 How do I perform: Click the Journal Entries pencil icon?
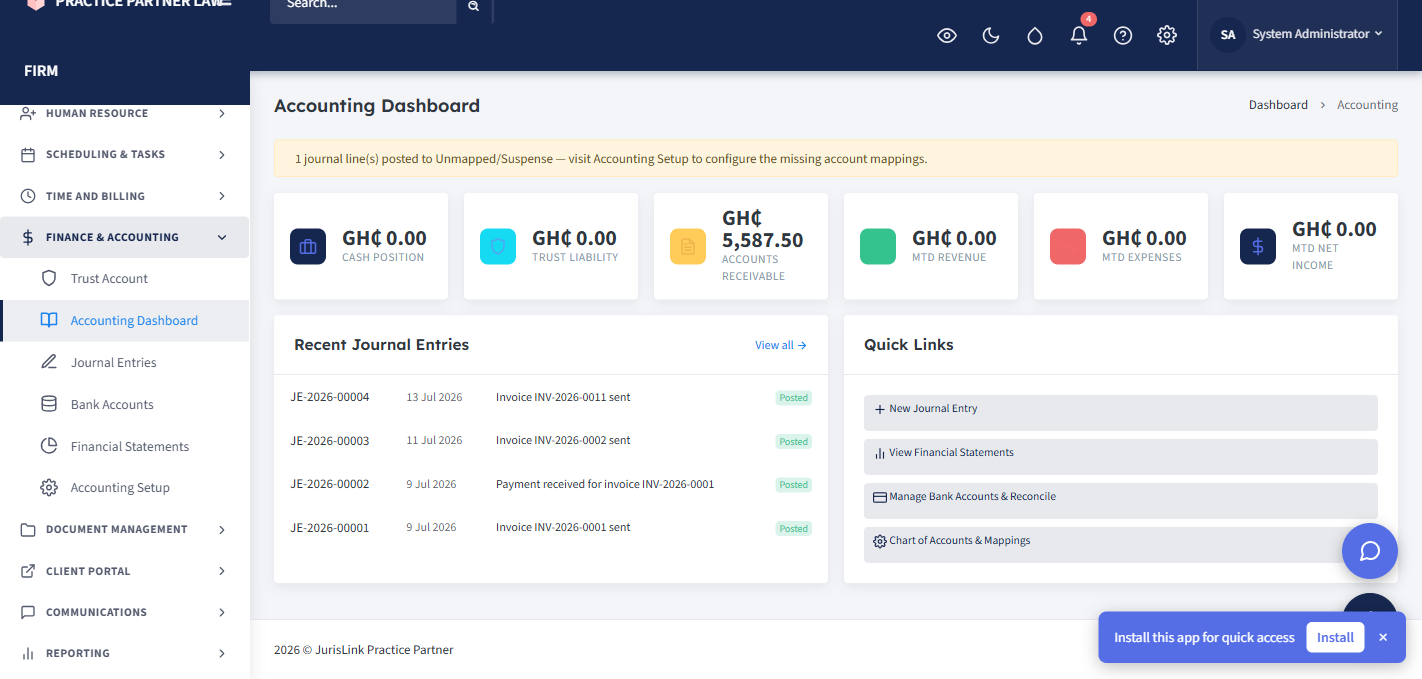(x=48, y=362)
